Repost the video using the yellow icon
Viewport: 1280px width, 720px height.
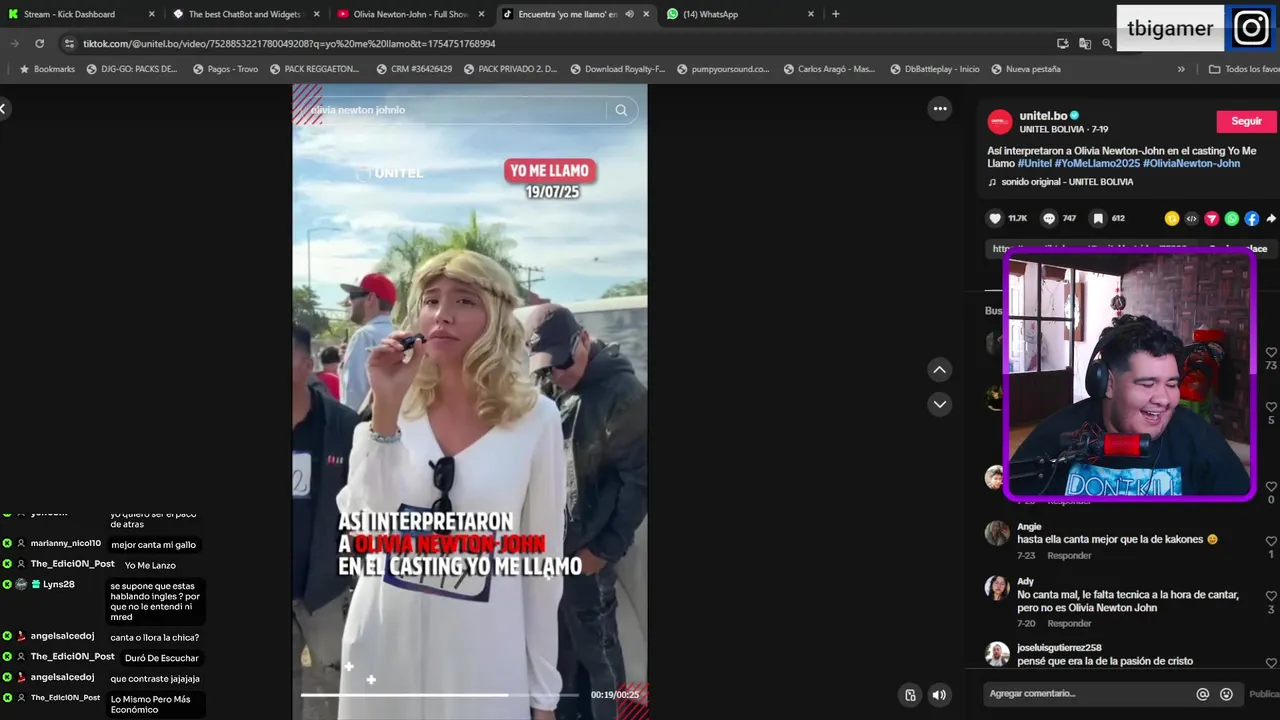[x=1172, y=218]
